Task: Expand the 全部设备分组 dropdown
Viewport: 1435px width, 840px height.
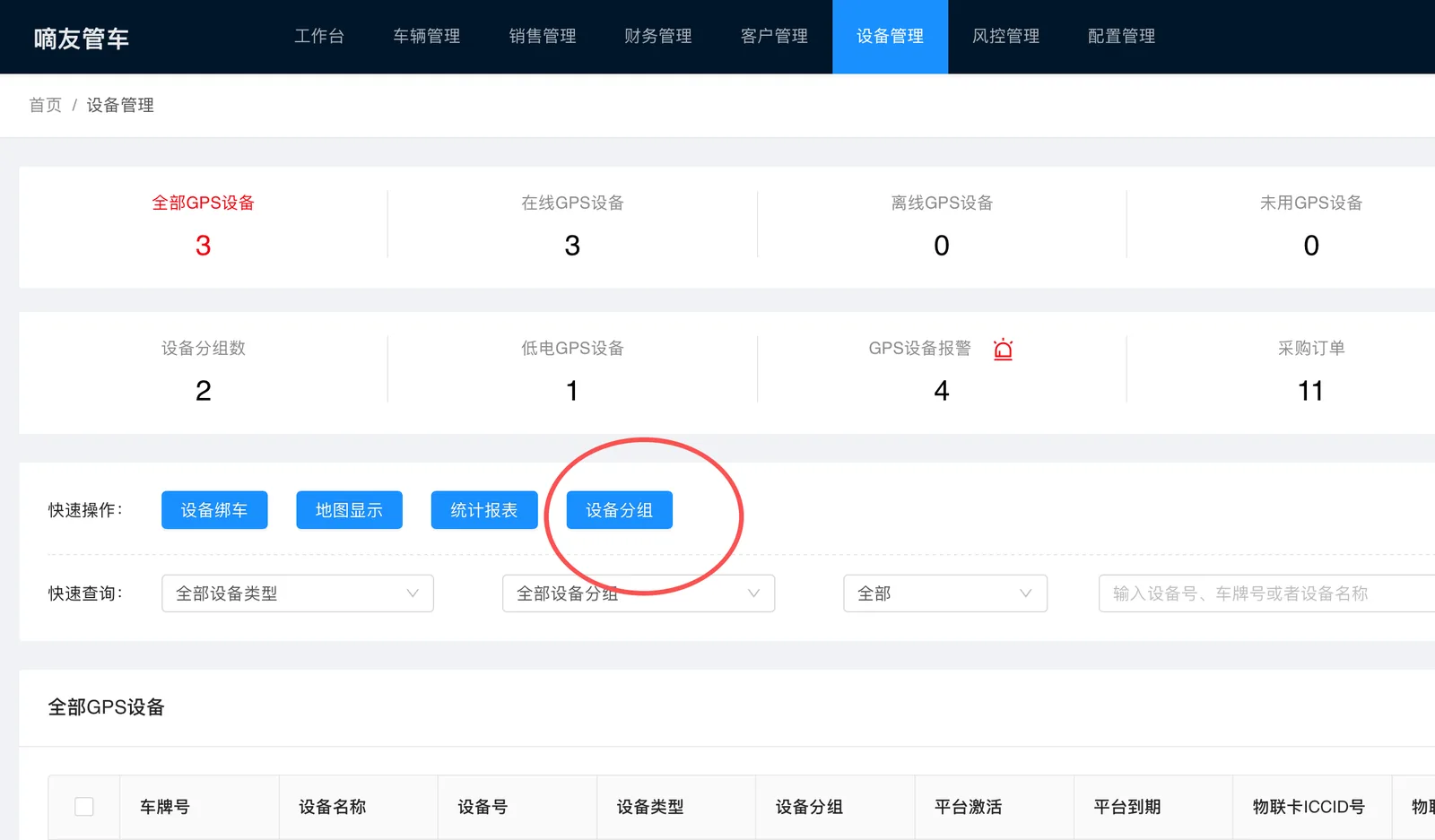Action: (x=639, y=593)
